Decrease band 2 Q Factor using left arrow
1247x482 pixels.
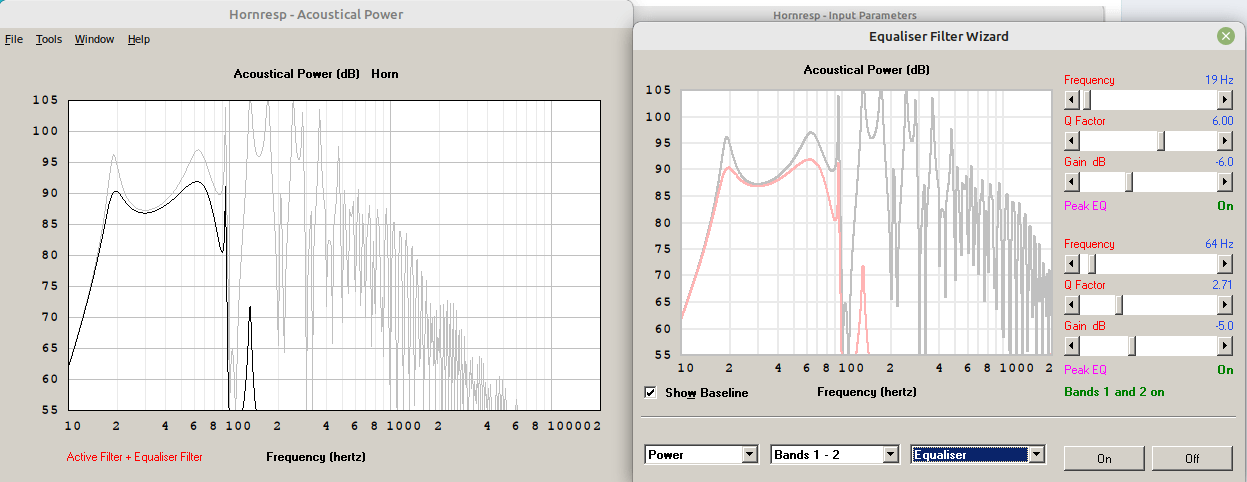[x=1072, y=304]
